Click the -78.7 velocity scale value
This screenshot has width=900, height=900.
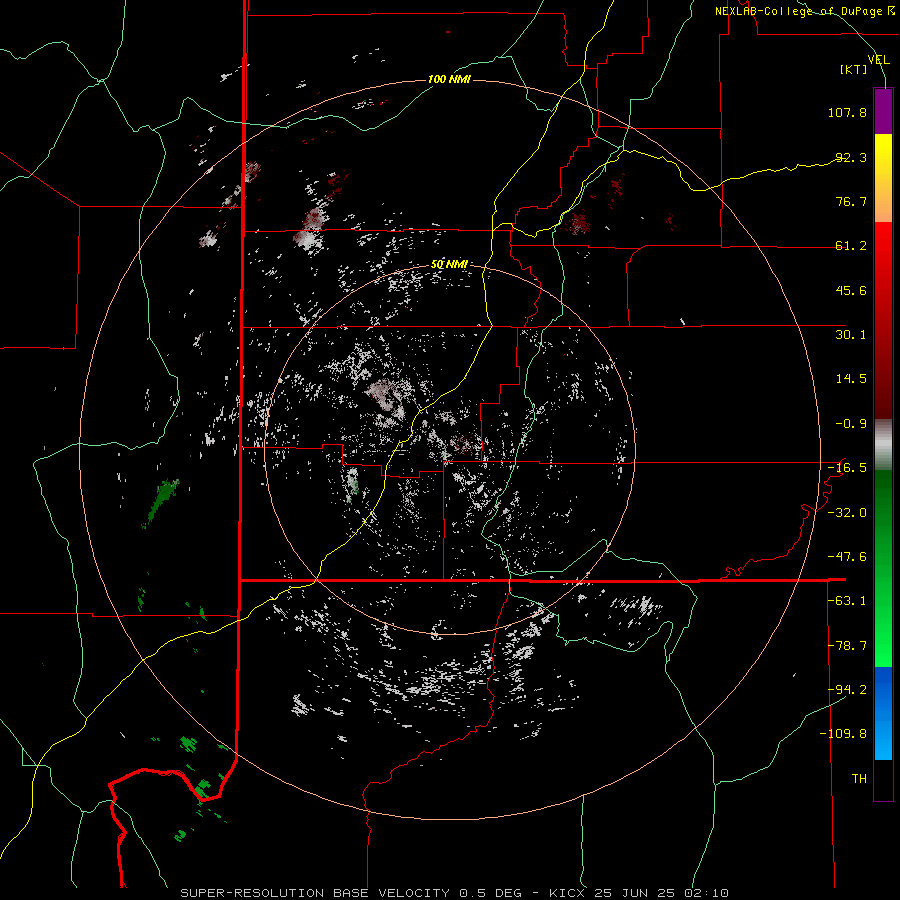pyautogui.click(x=847, y=646)
